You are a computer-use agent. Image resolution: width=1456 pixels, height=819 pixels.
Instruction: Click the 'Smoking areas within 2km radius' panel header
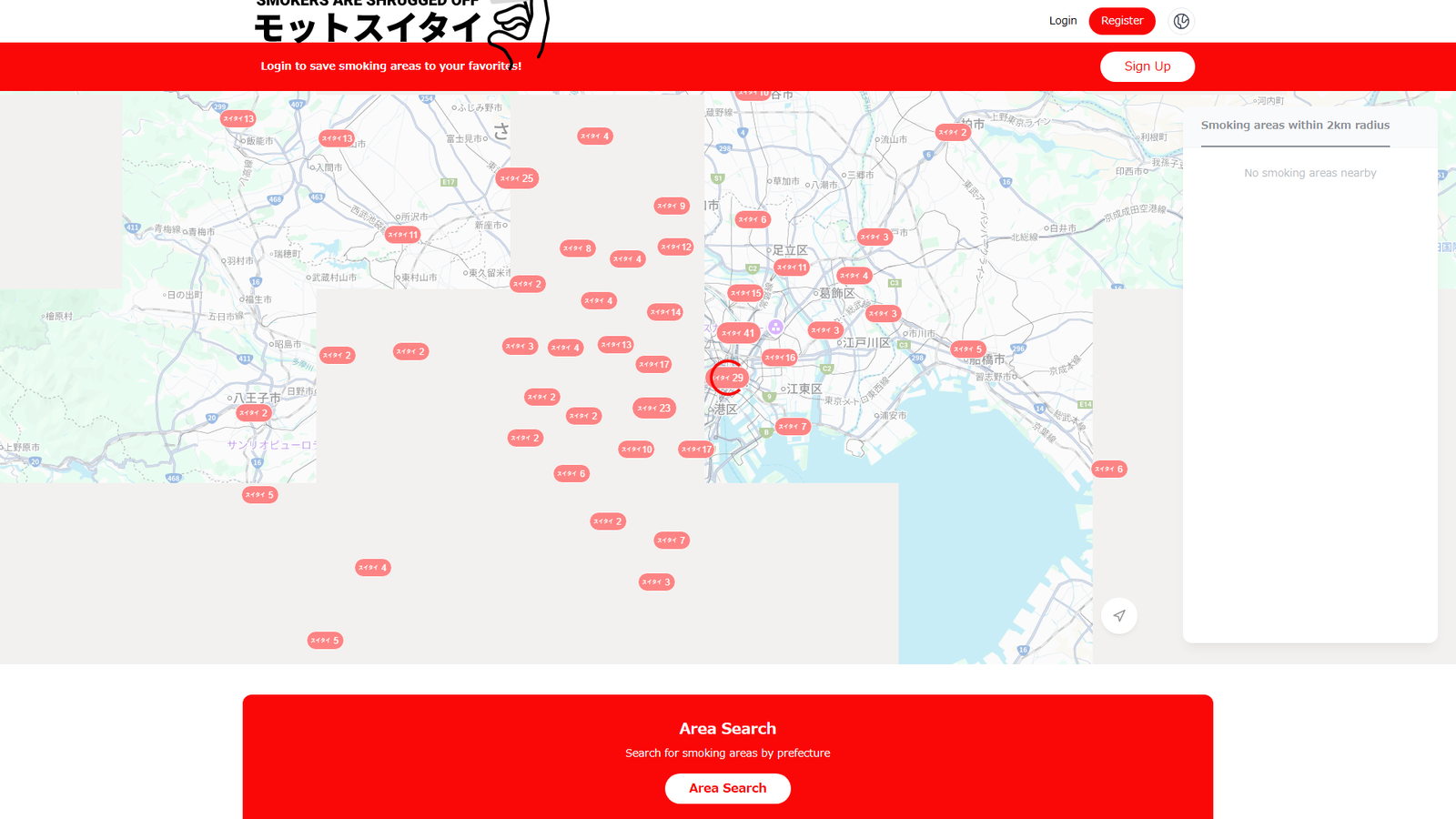click(1295, 125)
